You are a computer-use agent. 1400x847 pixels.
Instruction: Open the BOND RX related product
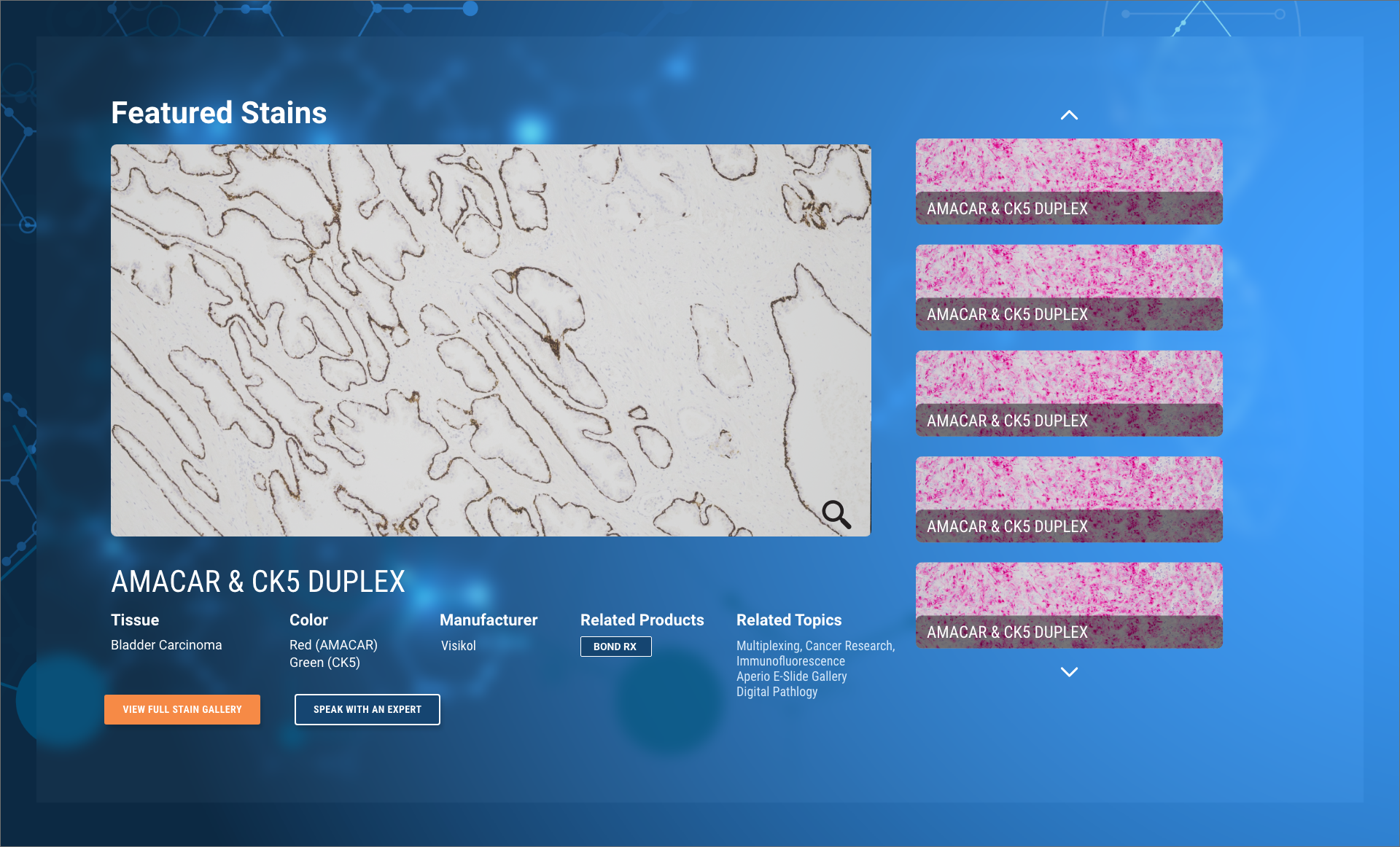[615, 647]
